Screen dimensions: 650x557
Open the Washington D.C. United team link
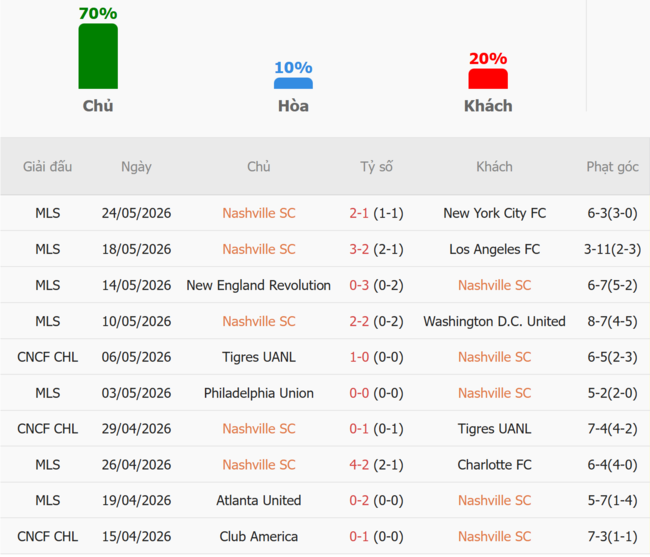point(495,321)
